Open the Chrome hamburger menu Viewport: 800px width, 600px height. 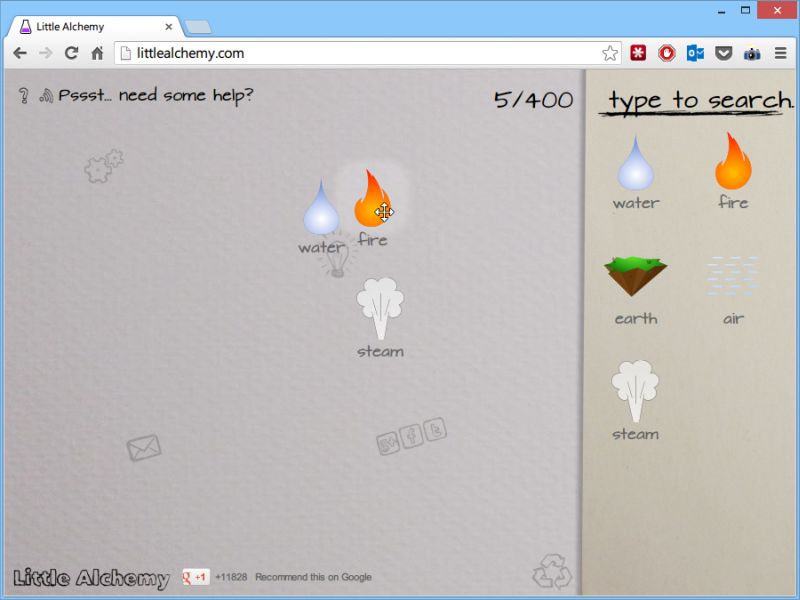pos(781,53)
